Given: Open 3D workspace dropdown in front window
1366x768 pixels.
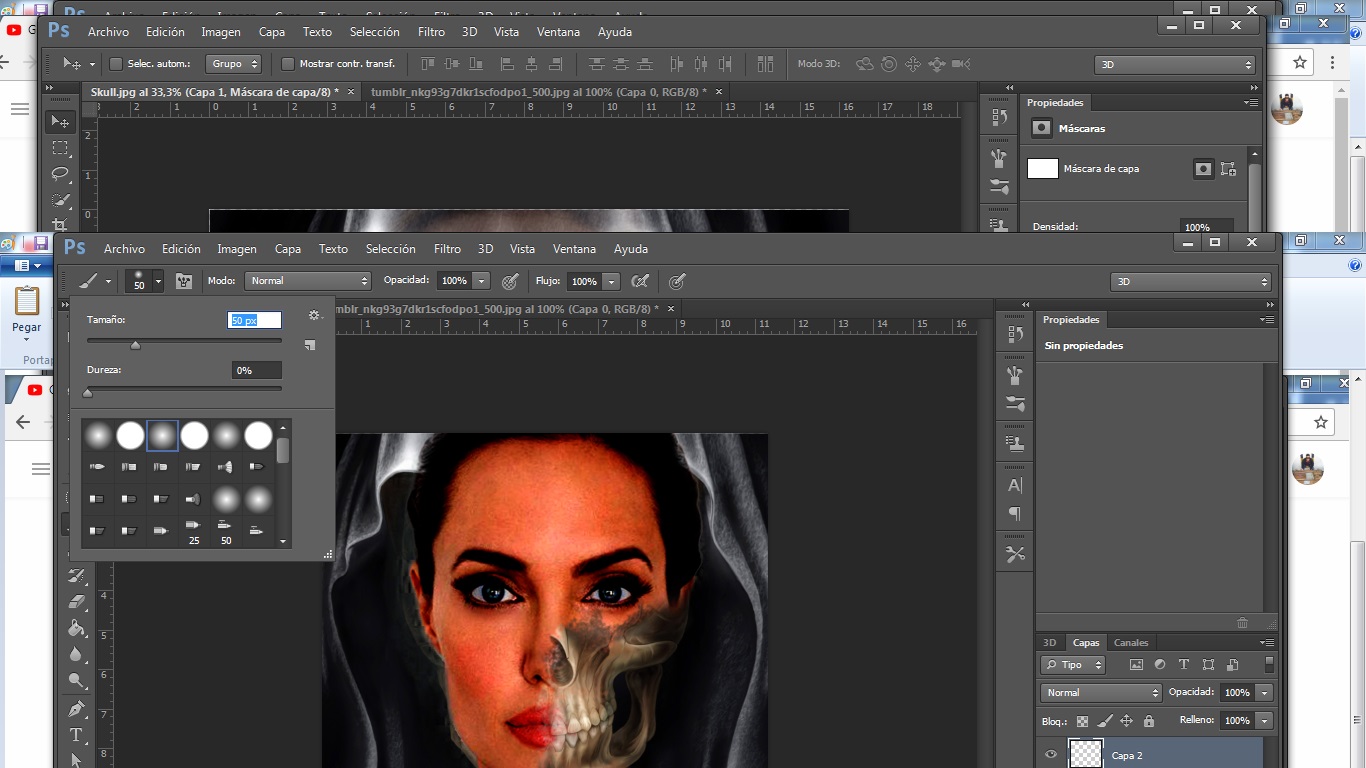Looking at the screenshot, I should click(1190, 282).
